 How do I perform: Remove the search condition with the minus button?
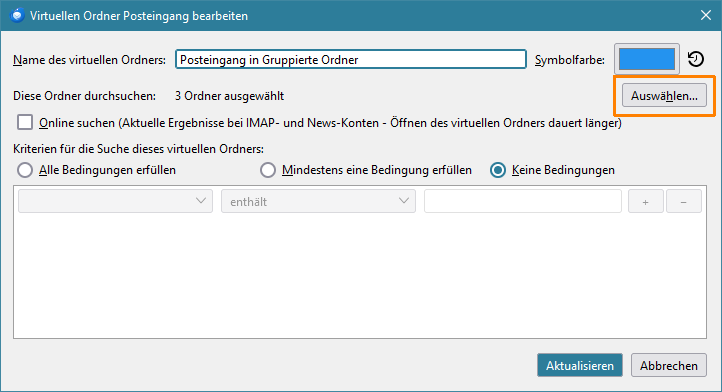click(683, 201)
